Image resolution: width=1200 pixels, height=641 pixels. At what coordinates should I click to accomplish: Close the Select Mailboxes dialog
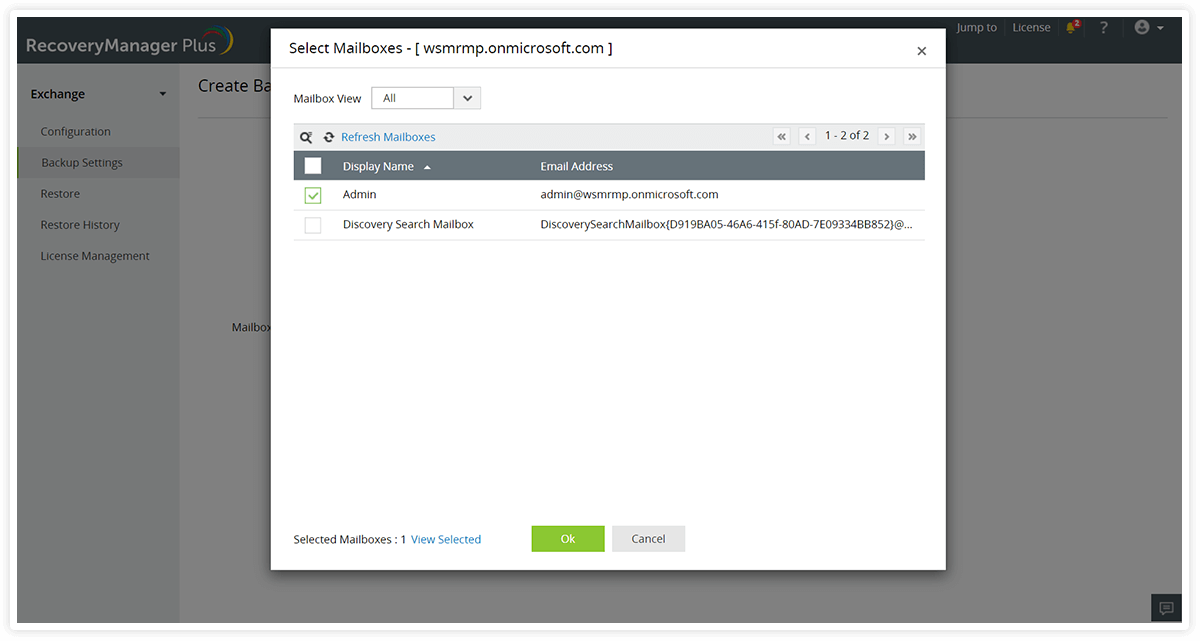point(922,51)
